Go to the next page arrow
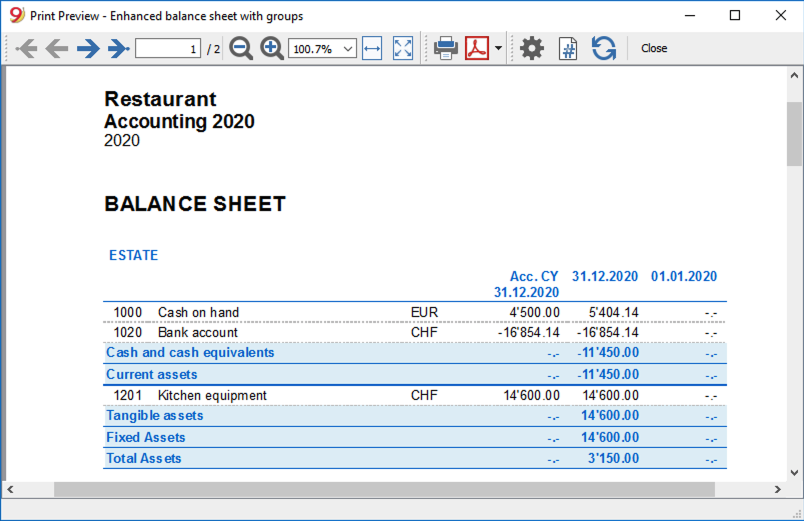The height and width of the screenshot is (521, 804). pyautogui.click(x=88, y=49)
